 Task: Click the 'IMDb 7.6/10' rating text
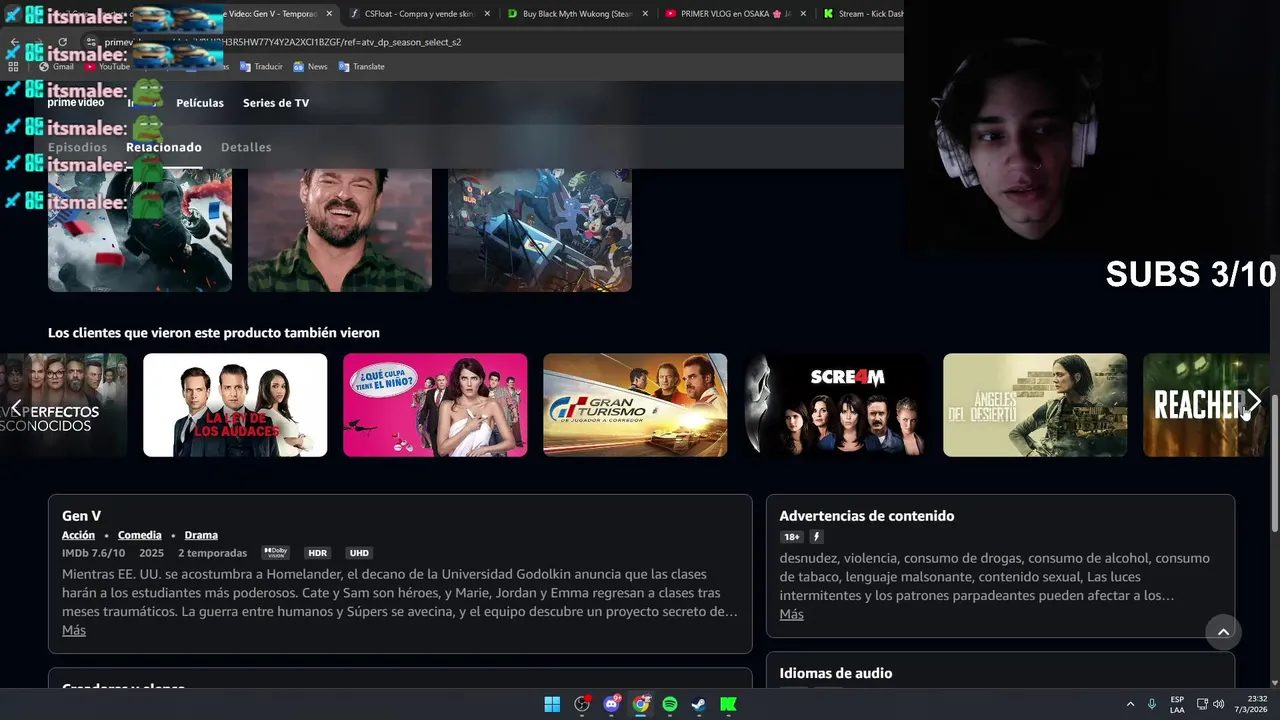[x=93, y=553]
